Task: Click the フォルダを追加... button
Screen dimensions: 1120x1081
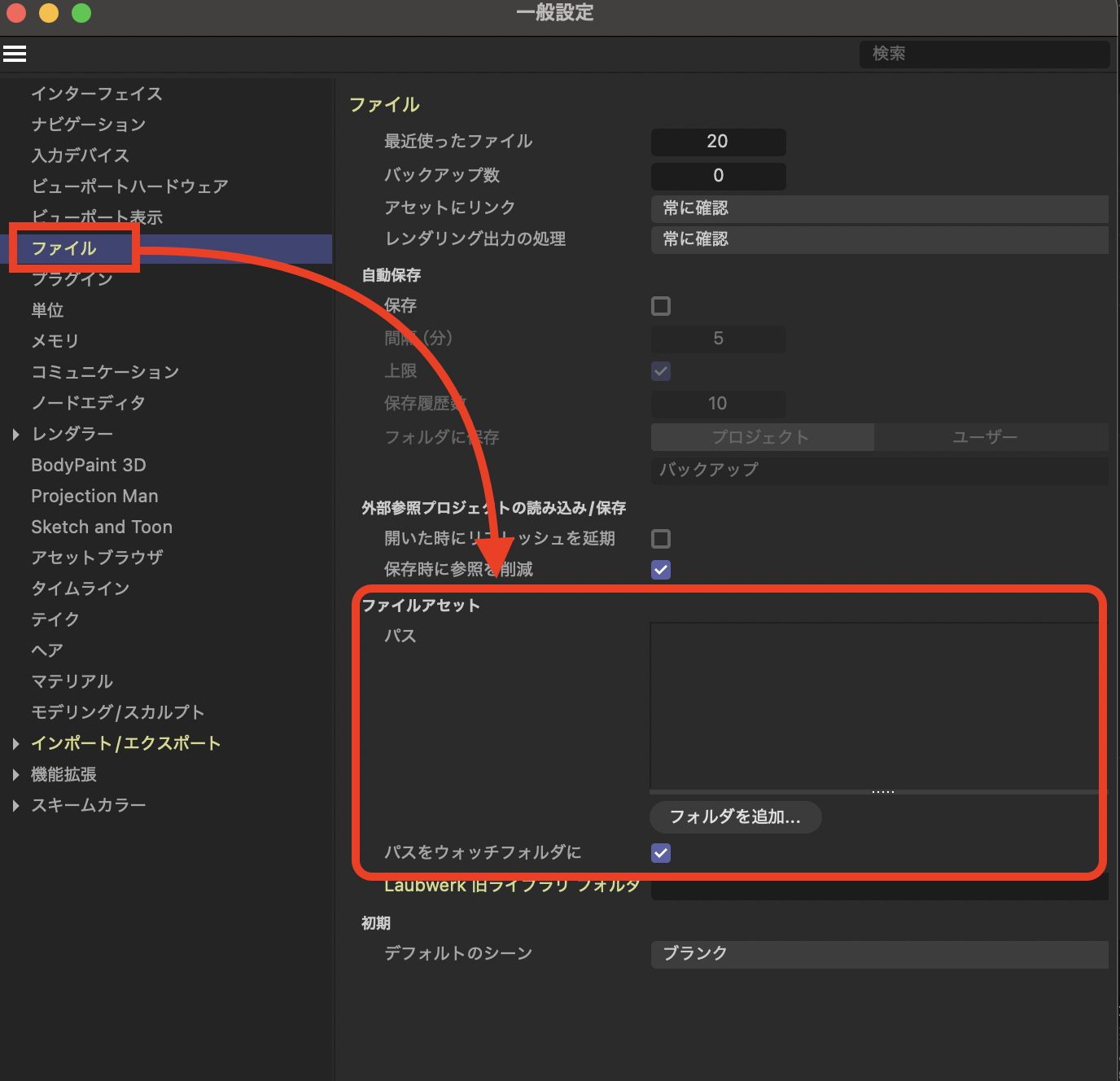Action: [x=735, y=816]
